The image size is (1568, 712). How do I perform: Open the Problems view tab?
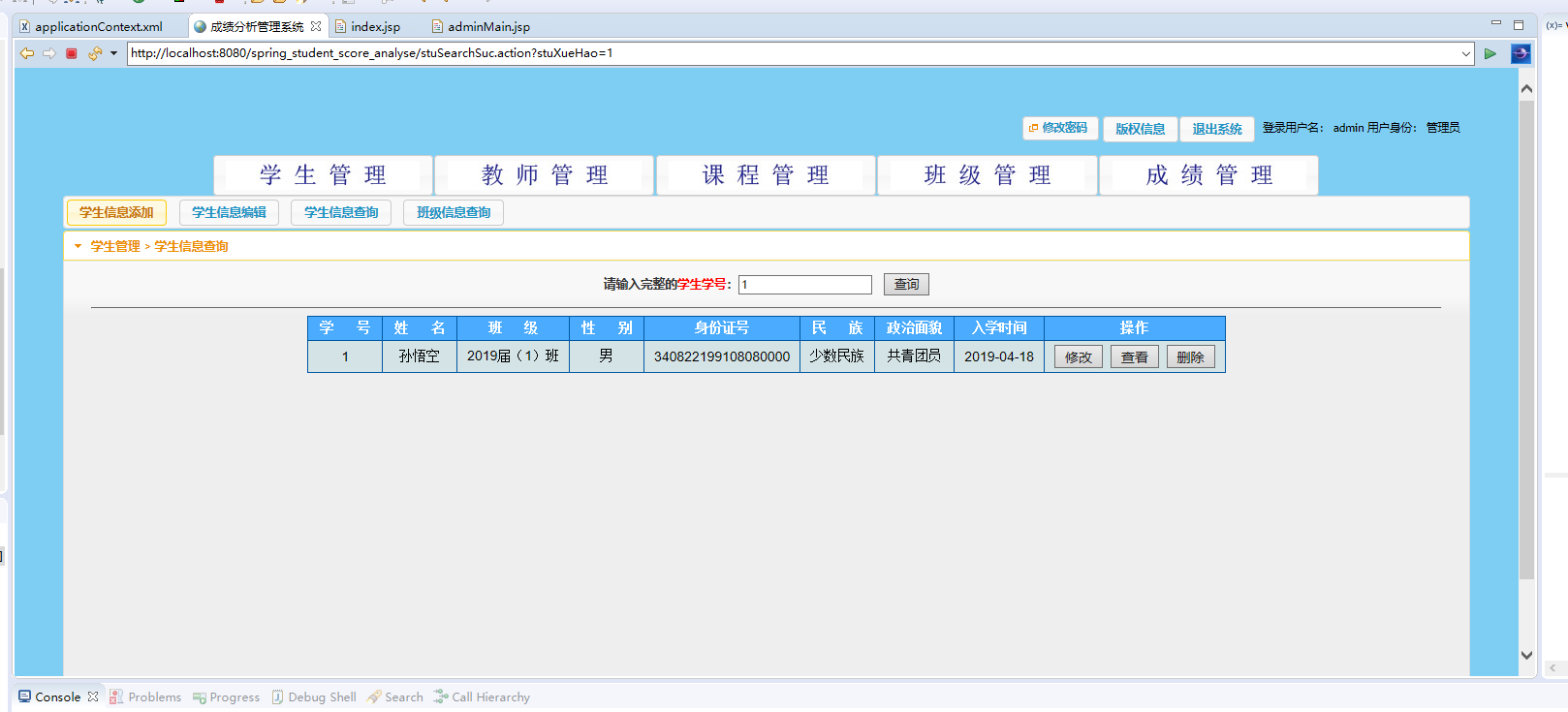pos(145,697)
